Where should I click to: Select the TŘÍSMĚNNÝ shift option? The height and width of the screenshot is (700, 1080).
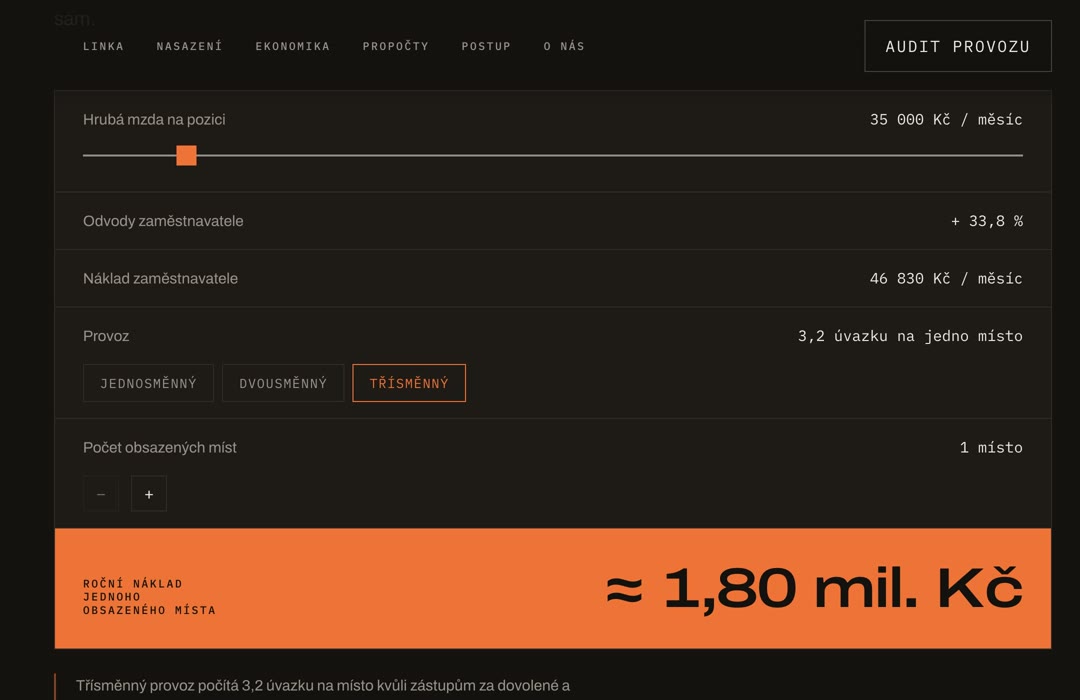coord(409,383)
